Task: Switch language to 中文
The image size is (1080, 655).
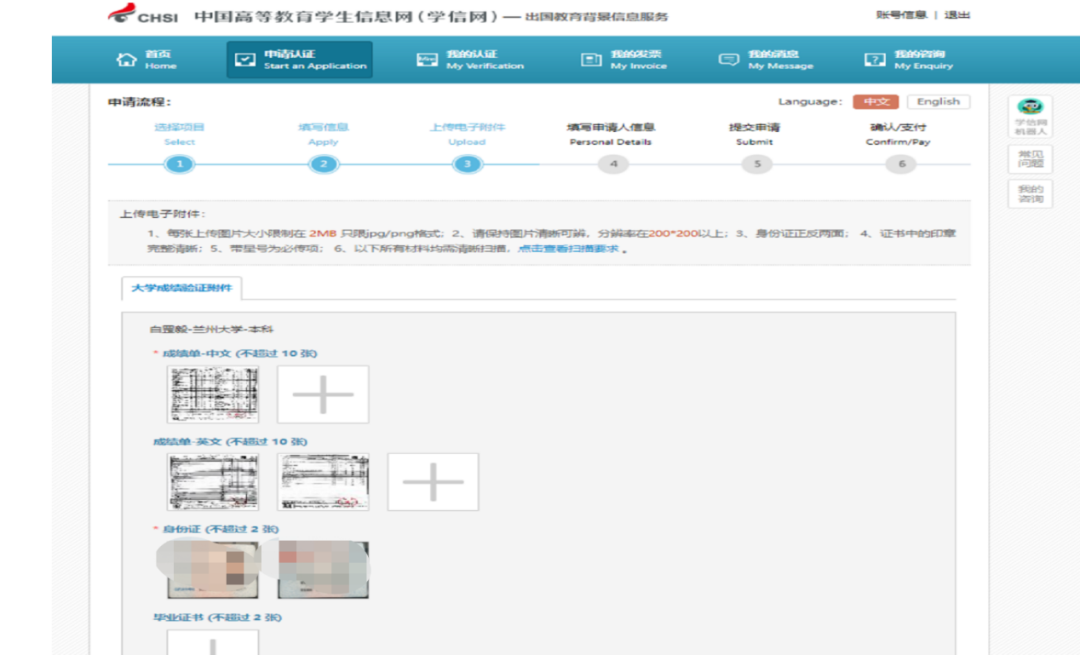Action: pyautogui.click(x=875, y=101)
